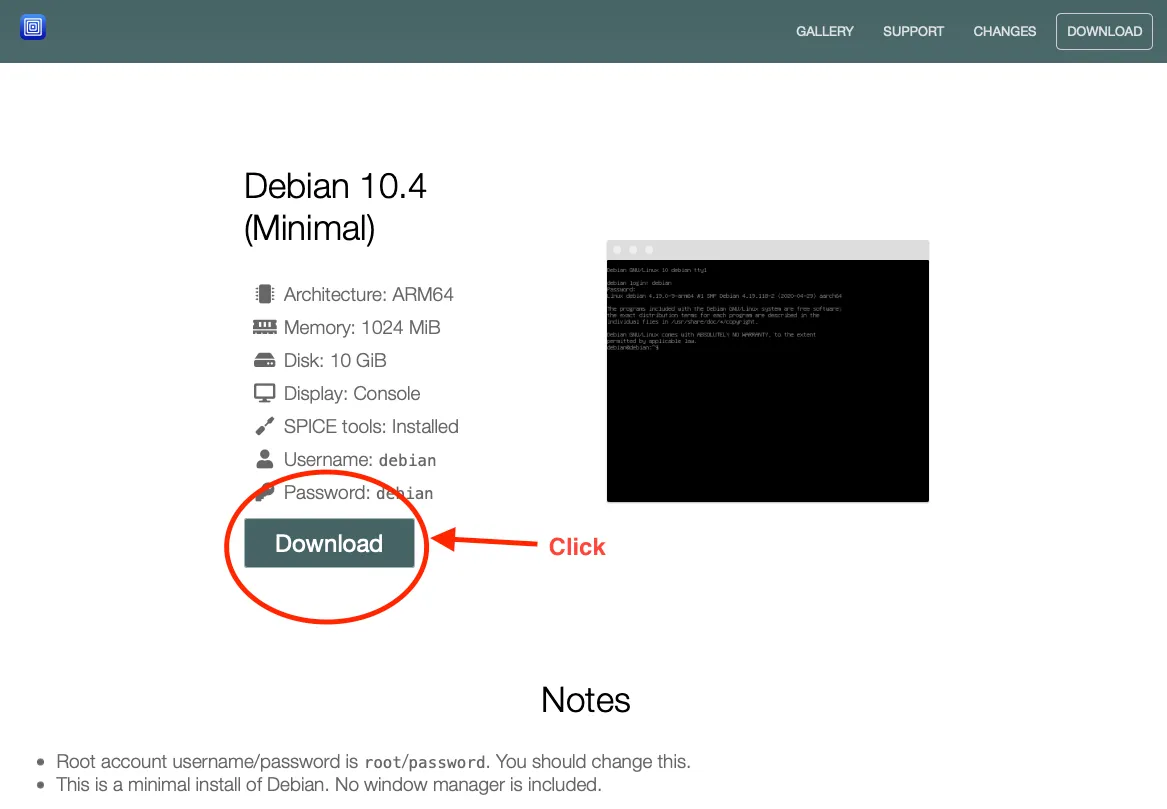The height and width of the screenshot is (809, 1167).
Task: Click the "Password: debian" text
Action: pyautogui.click(x=358, y=493)
